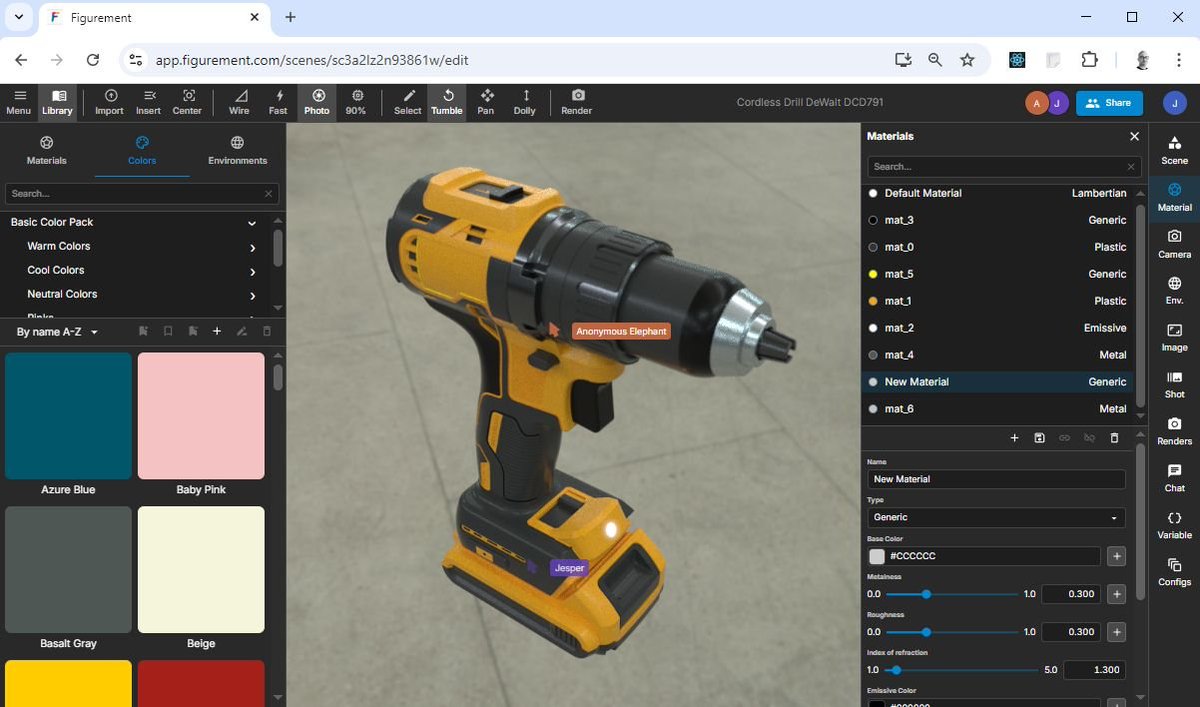Screen dimensions: 1200x707
Task: Click the blue Share button
Action: click(1109, 102)
